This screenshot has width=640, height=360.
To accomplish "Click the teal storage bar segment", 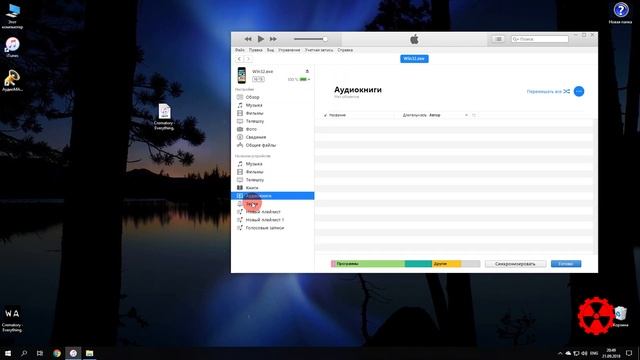I will pos(418,264).
